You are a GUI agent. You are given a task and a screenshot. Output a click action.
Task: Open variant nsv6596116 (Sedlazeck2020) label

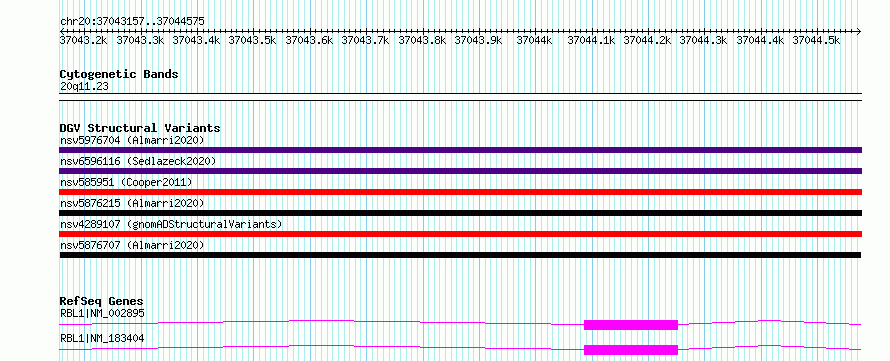(x=138, y=161)
